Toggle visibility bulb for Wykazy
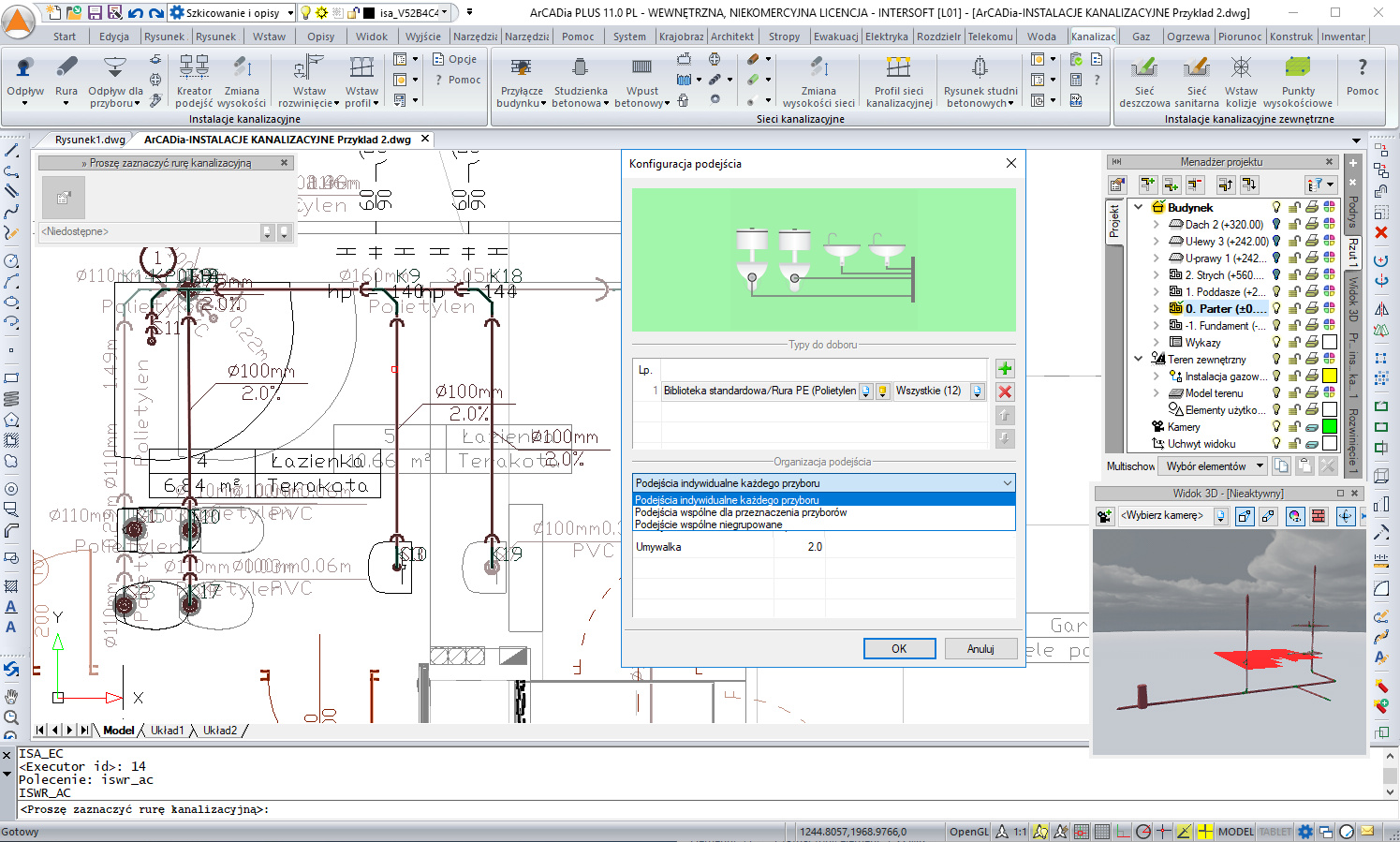The image size is (1400, 842). tap(1275, 343)
